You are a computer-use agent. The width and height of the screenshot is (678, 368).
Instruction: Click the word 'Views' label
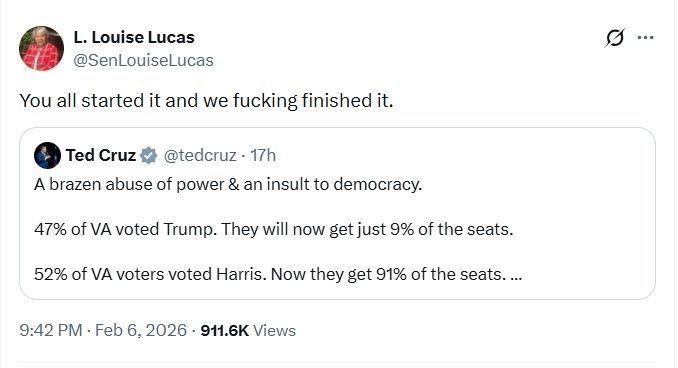[275, 331]
